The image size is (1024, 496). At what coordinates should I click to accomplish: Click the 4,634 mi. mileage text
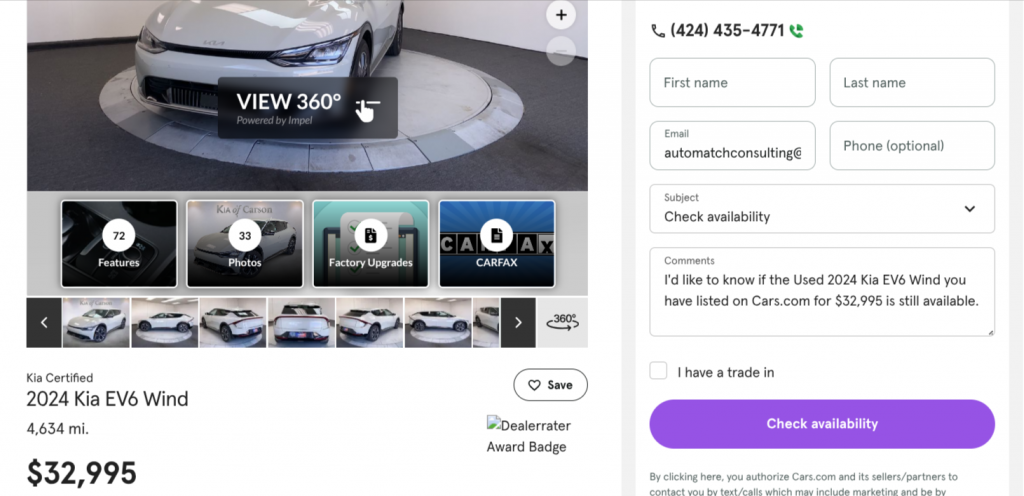click(x=57, y=429)
